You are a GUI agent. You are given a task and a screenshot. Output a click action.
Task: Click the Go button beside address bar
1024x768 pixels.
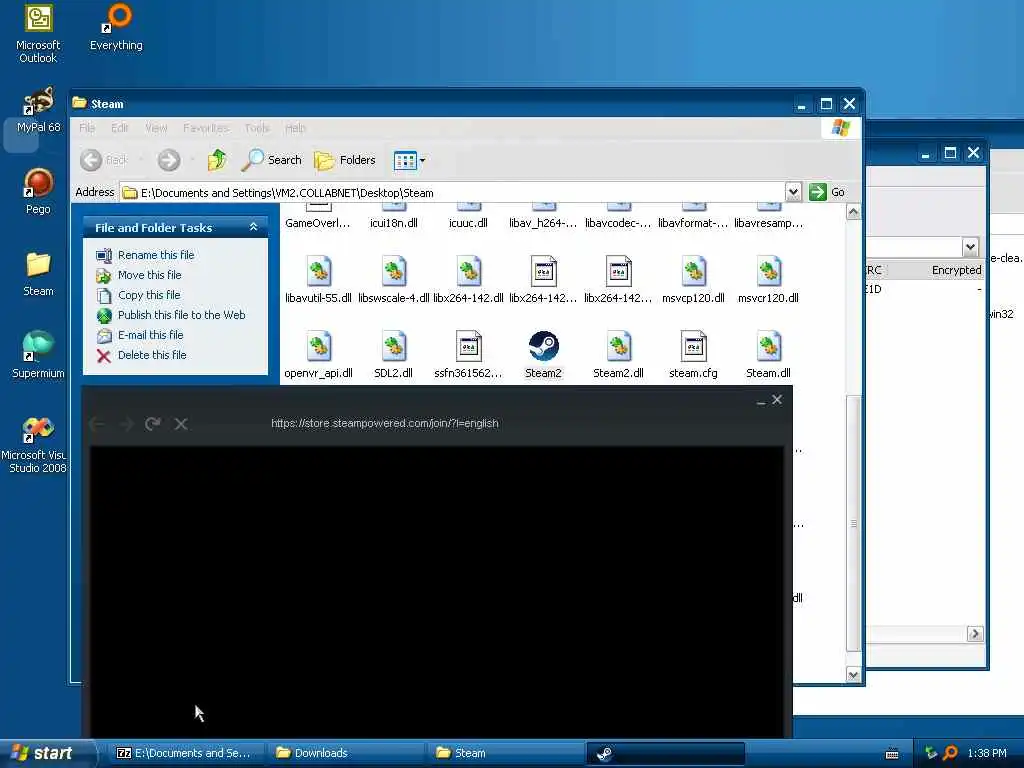tap(827, 192)
